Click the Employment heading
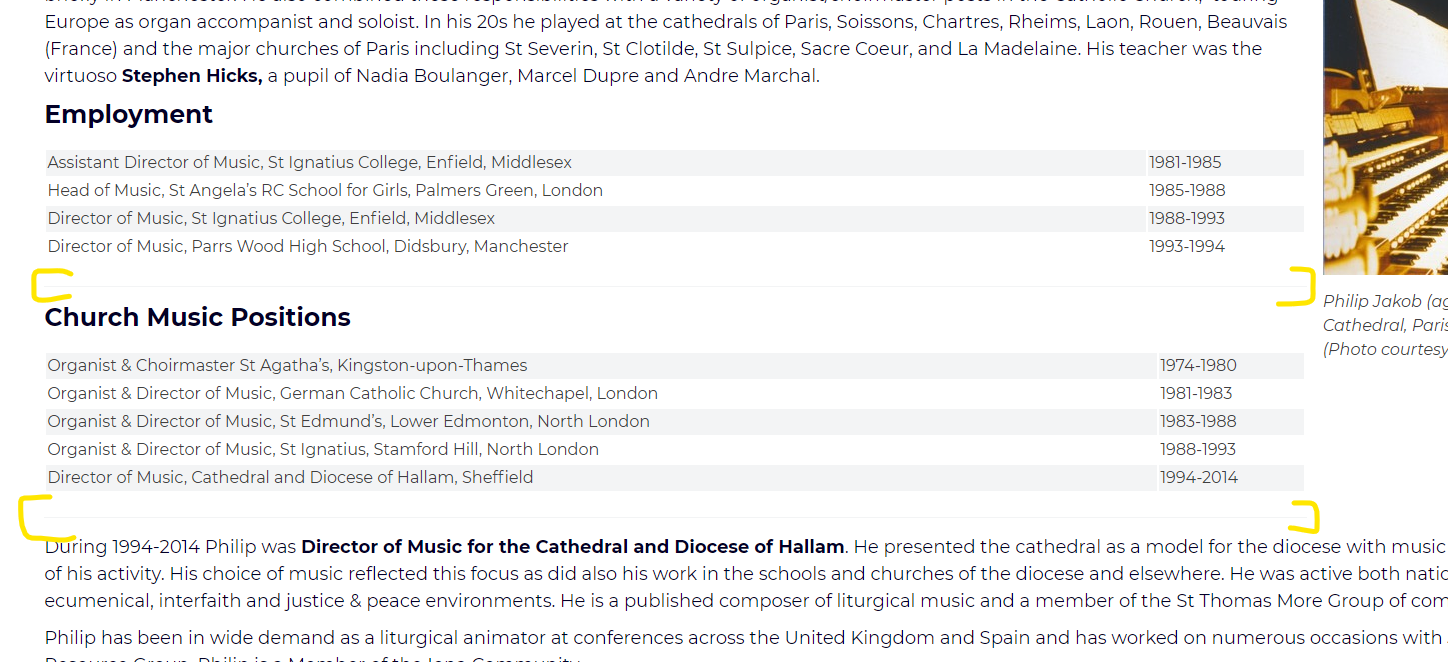 (x=128, y=115)
